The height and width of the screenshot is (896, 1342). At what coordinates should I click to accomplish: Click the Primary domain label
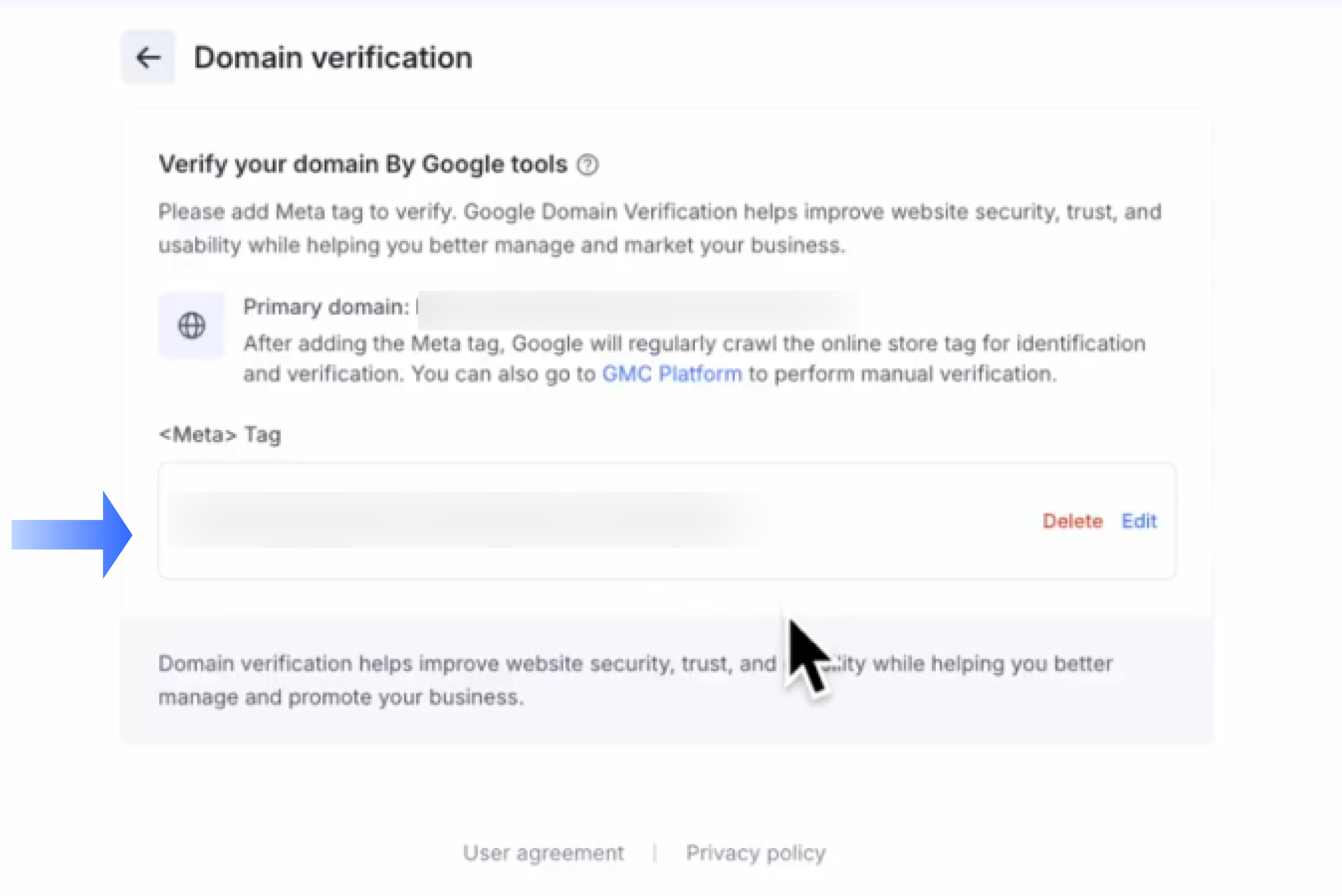(326, 308)
